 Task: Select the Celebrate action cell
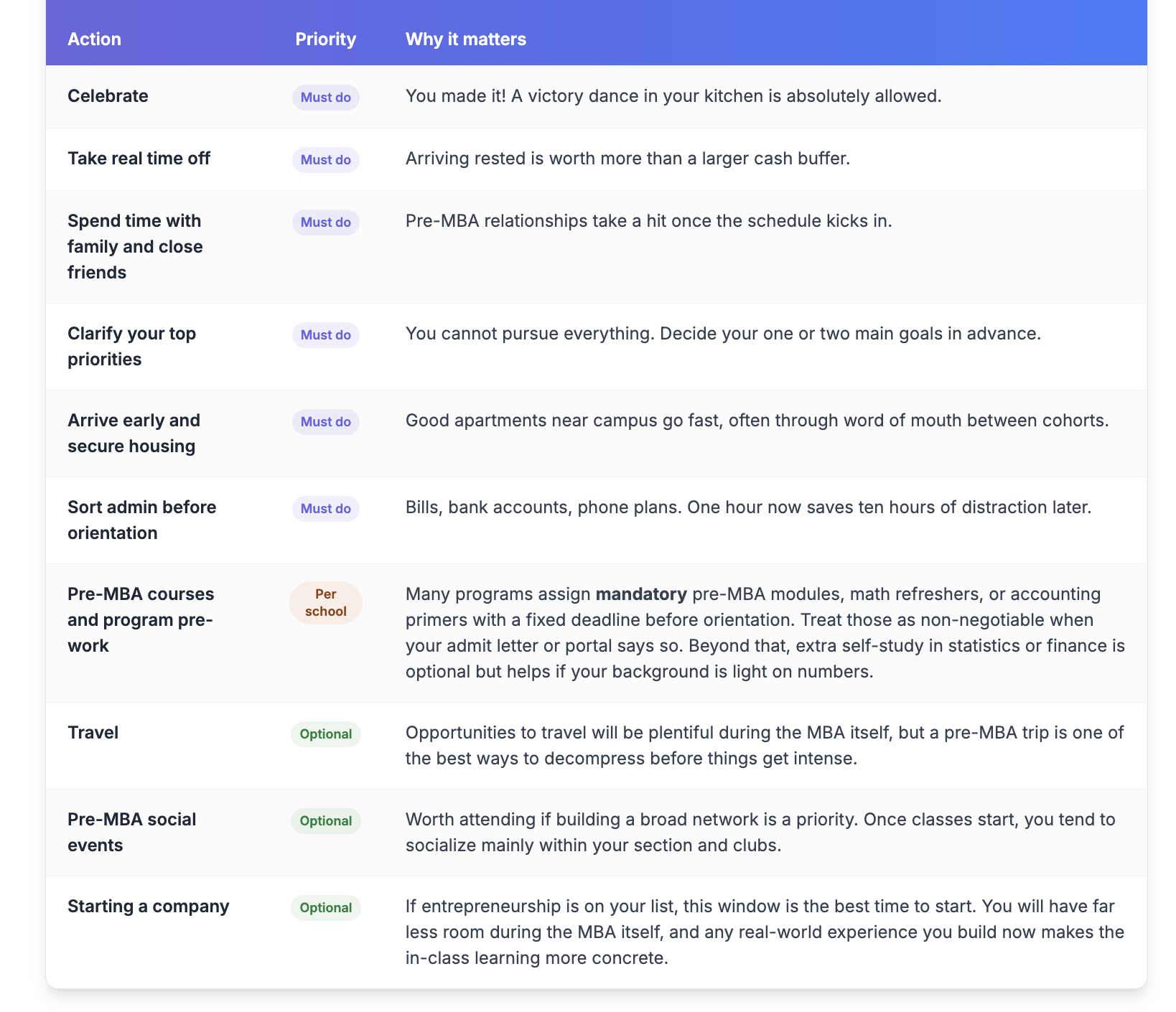pos(108,96)
